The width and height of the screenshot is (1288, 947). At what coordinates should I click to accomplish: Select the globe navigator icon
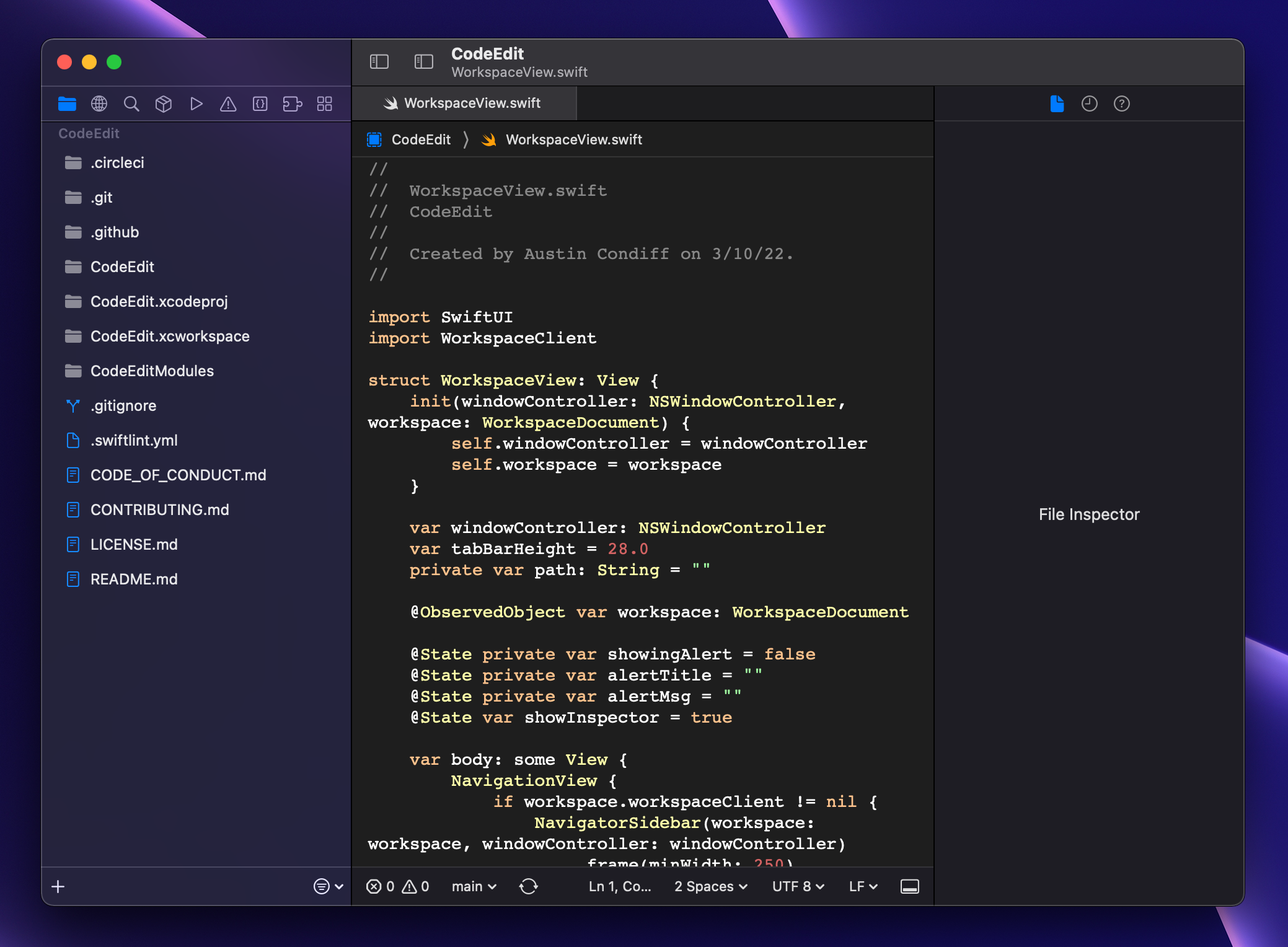100,104
